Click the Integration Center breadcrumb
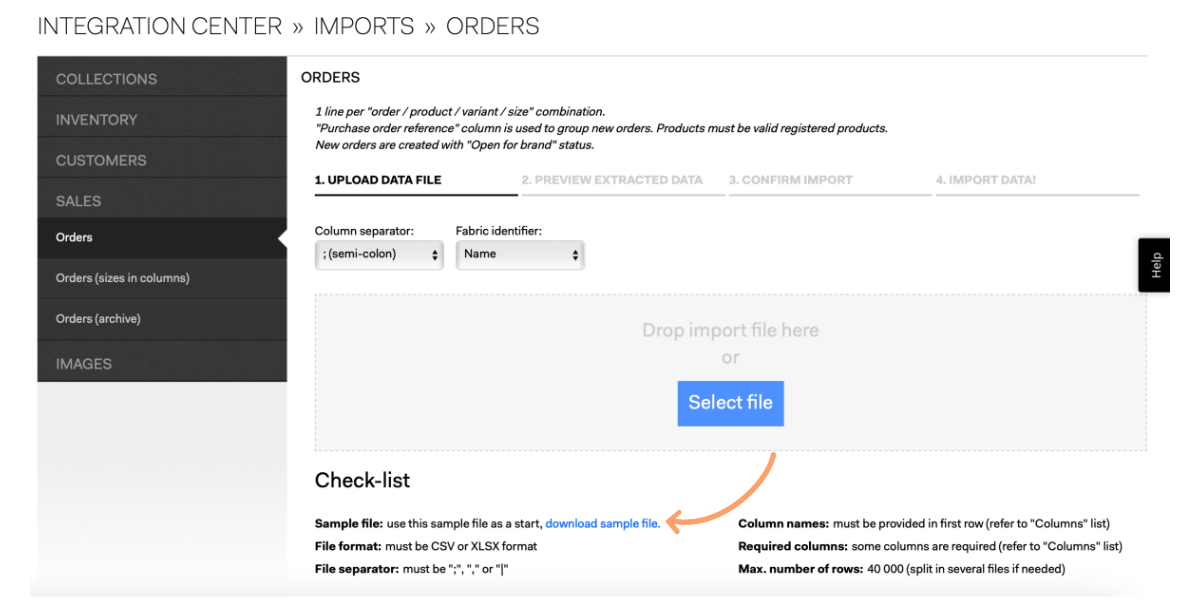This screenshot has height=600, width=1200. pos(160,27)
